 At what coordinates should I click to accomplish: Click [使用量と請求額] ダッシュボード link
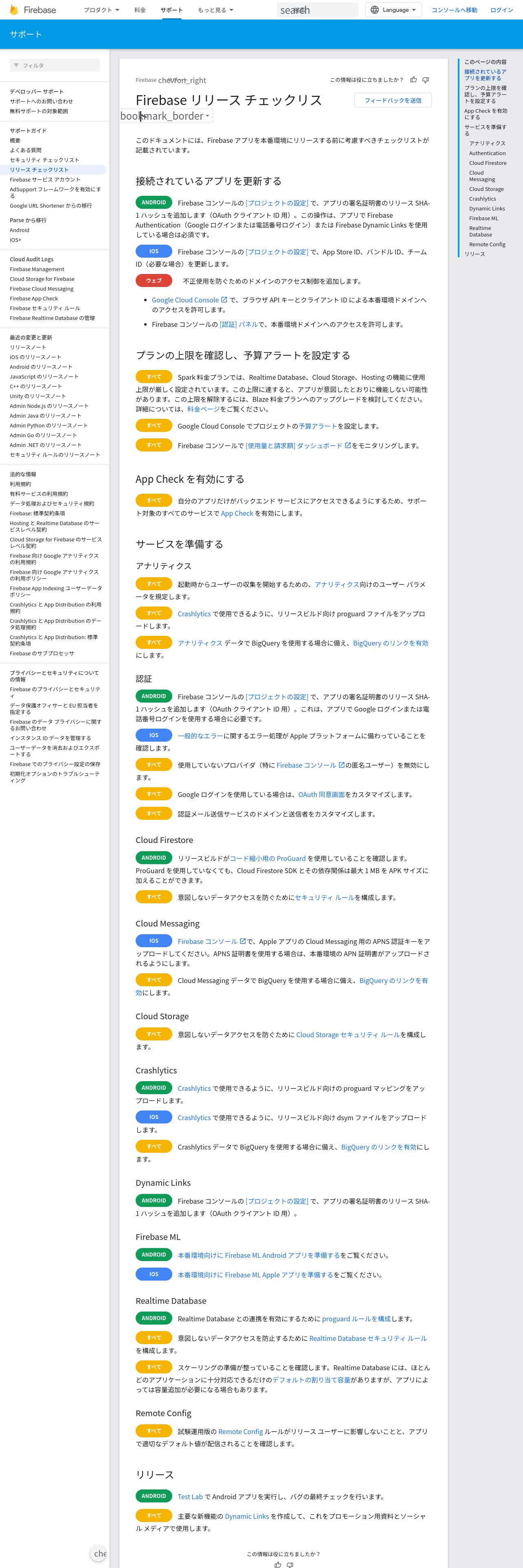298,446
